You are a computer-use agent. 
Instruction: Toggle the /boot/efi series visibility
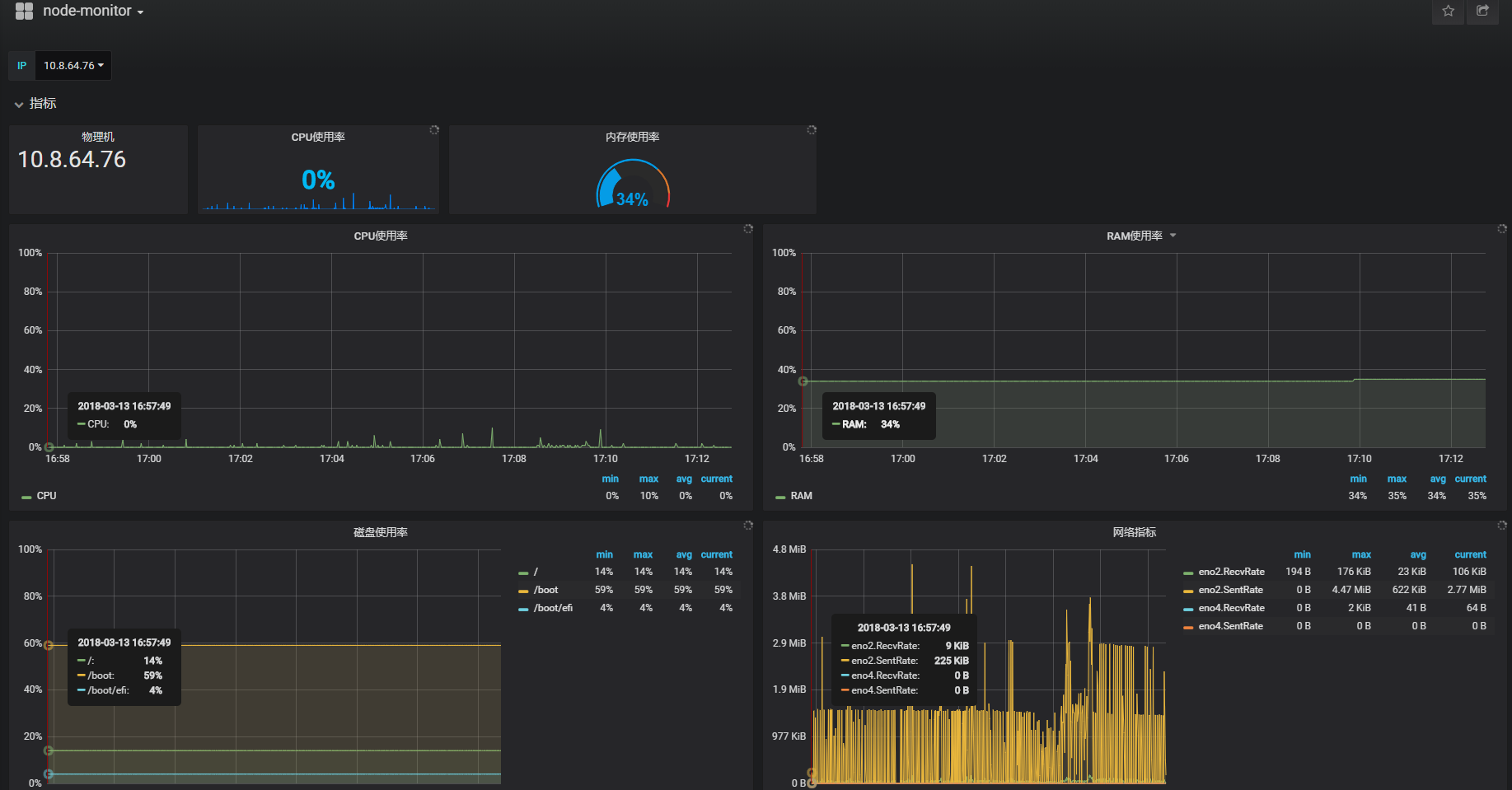(x=553, y=608)
